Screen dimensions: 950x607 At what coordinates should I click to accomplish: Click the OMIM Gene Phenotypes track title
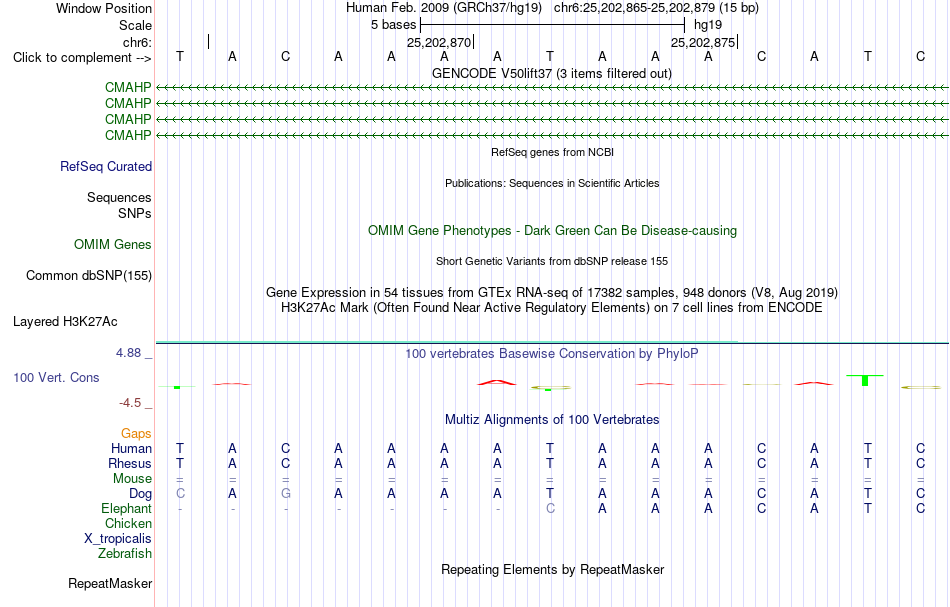point(552,231)
